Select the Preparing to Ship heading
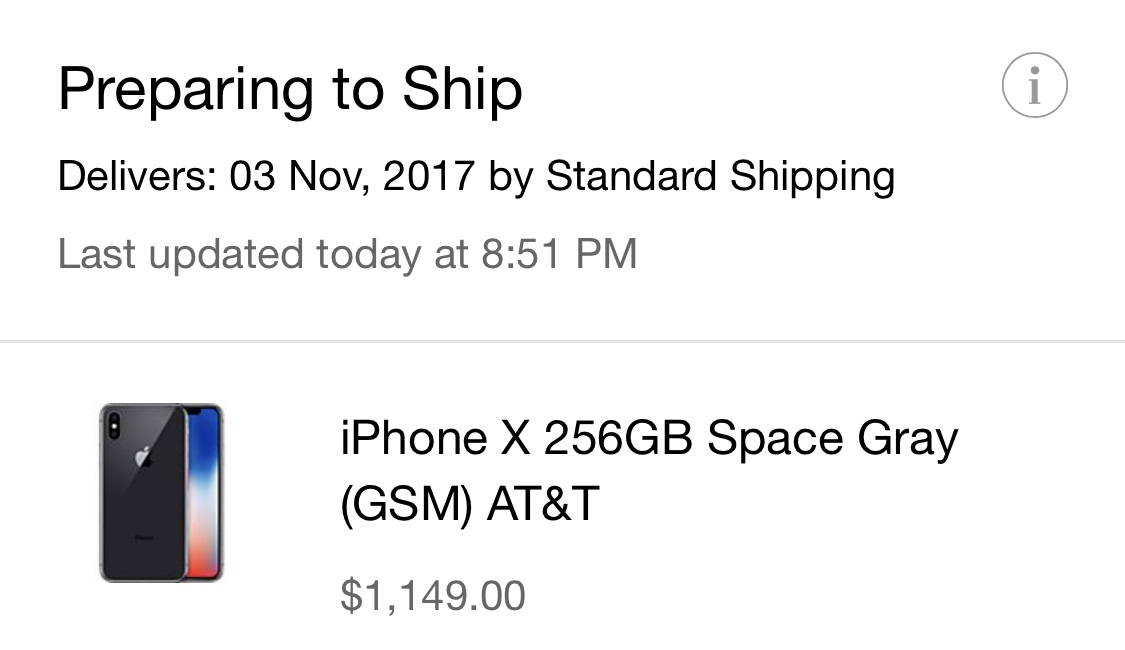Image resolution: width=1125 pixels, height=650 pixels. (x=290, y=89)
